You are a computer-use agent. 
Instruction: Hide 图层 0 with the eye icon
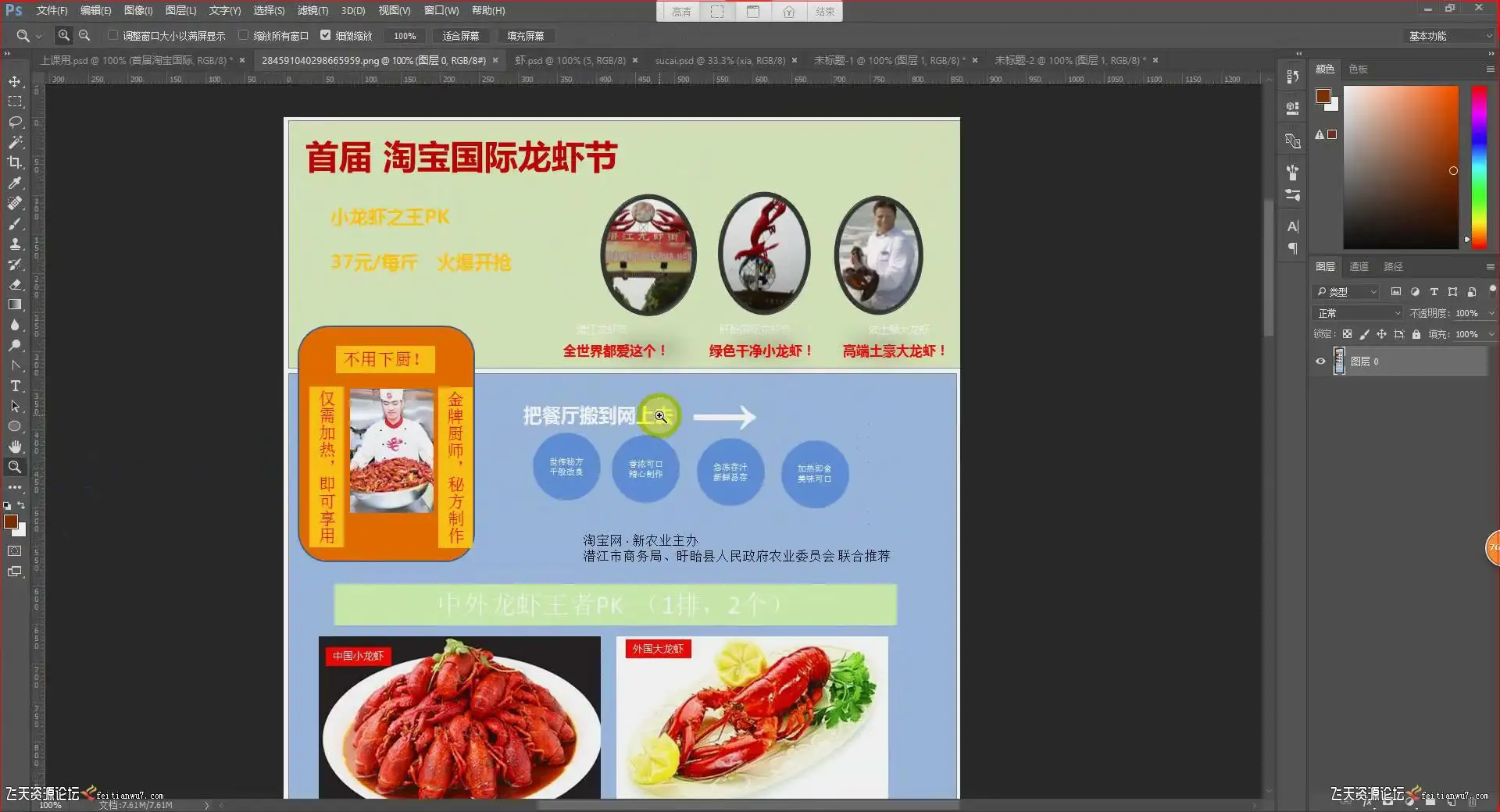(1320, 361)
